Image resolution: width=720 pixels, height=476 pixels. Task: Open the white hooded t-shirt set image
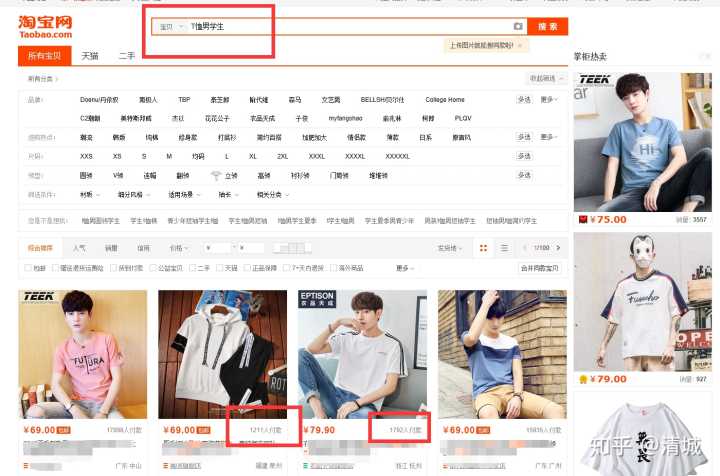click(223, 354)
